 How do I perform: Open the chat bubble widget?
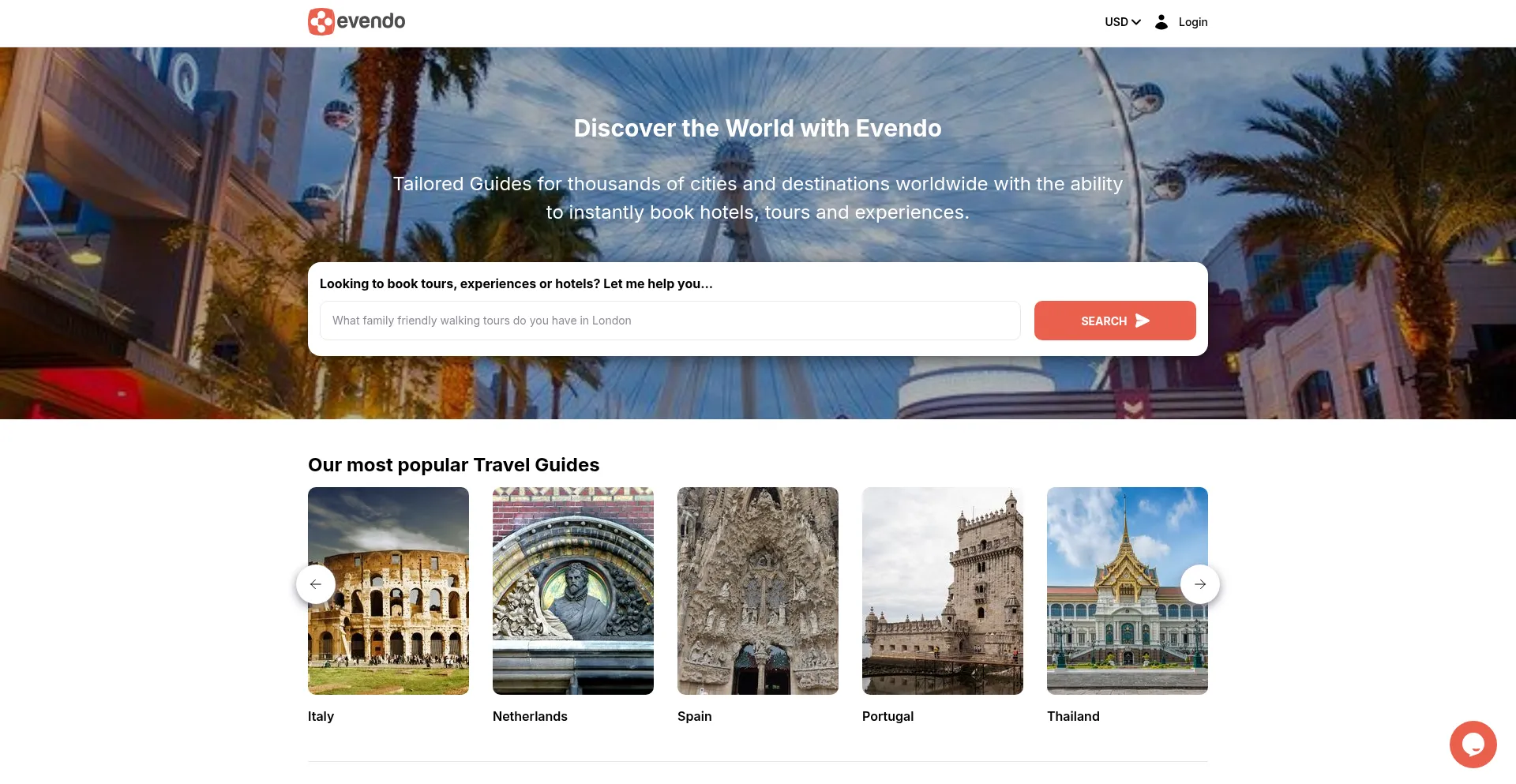click(1473, 744)
